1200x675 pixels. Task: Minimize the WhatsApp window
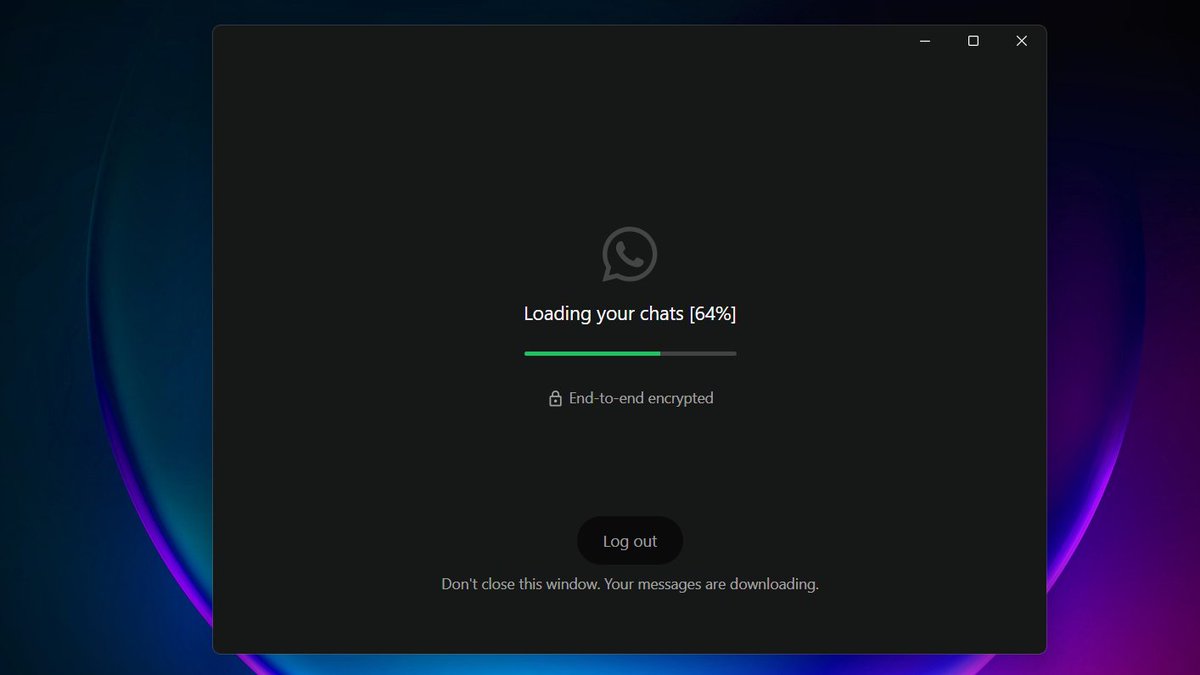click(925, 41)
